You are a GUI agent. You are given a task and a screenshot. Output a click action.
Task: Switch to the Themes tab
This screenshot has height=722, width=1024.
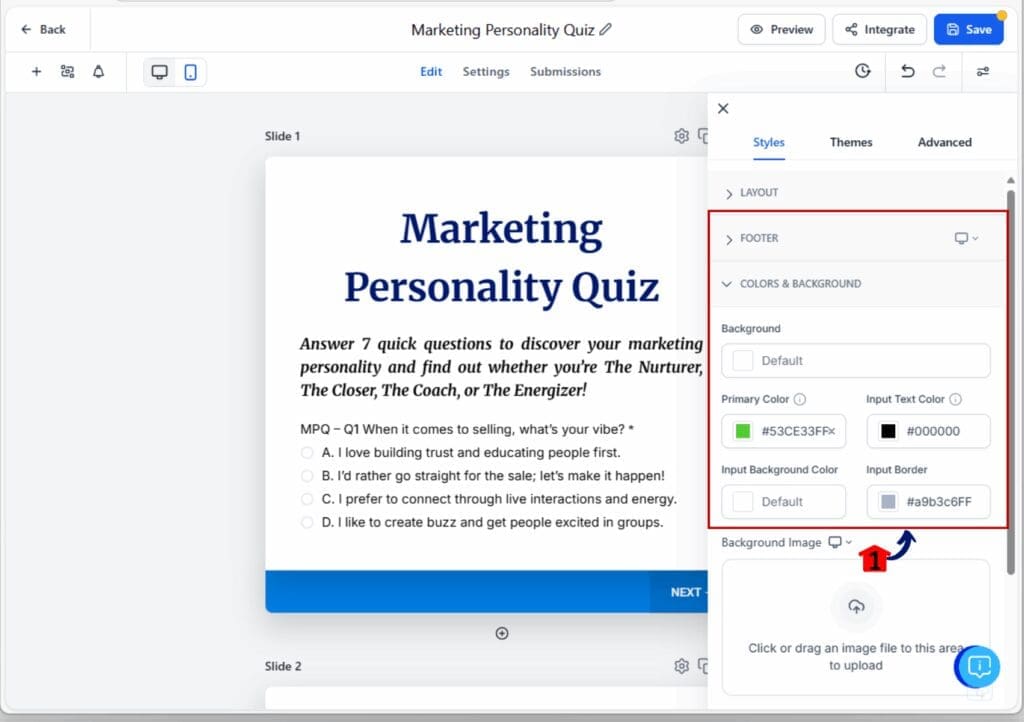(x=851, y=142)
